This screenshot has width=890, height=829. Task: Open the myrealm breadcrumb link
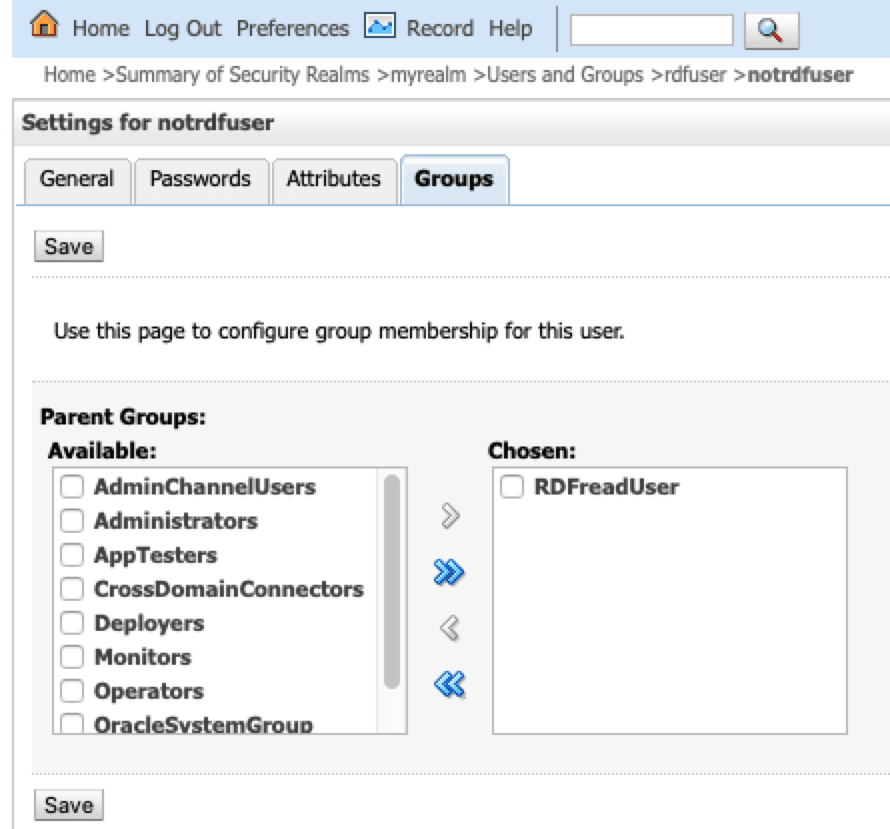(429, 75)
